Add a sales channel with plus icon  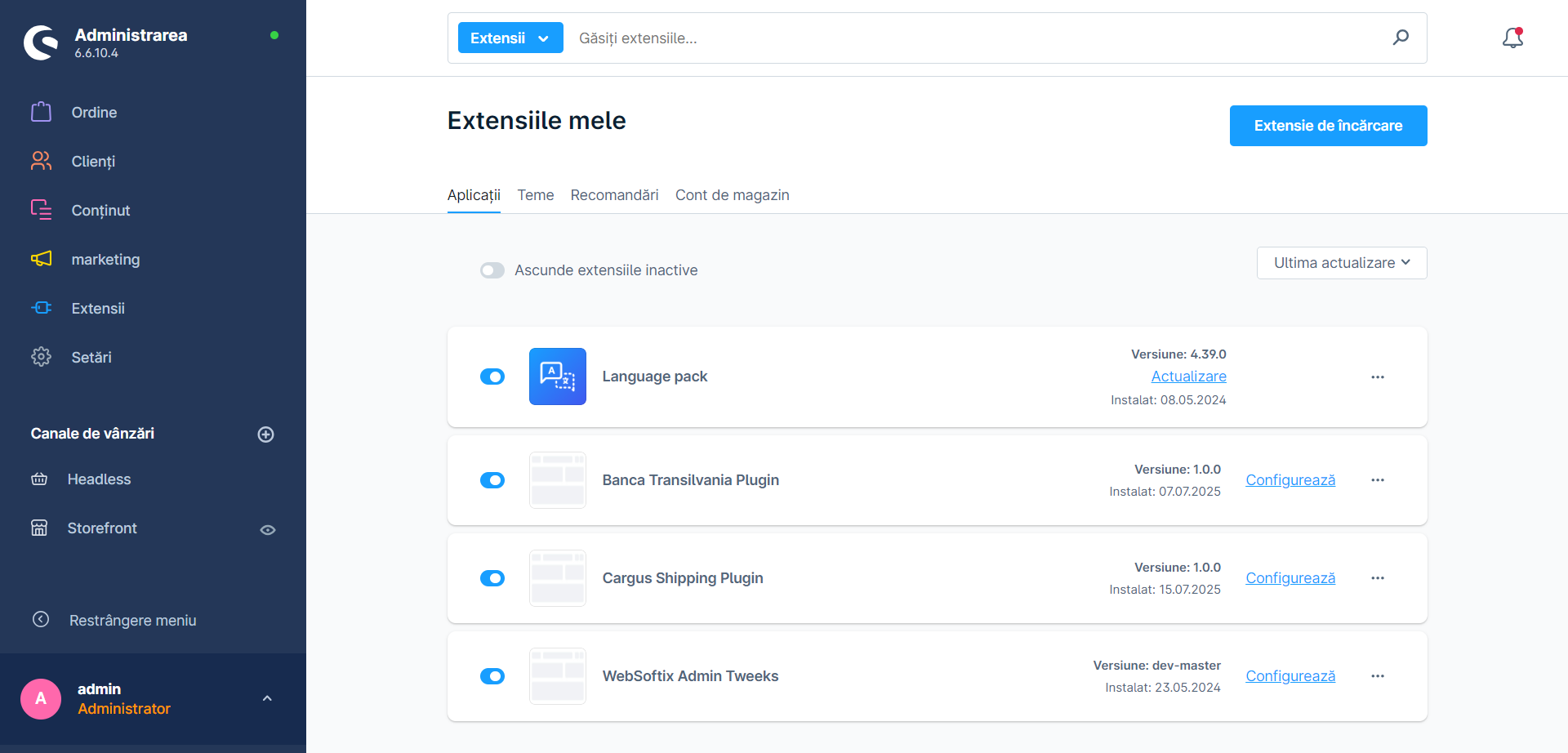point(265,434)
